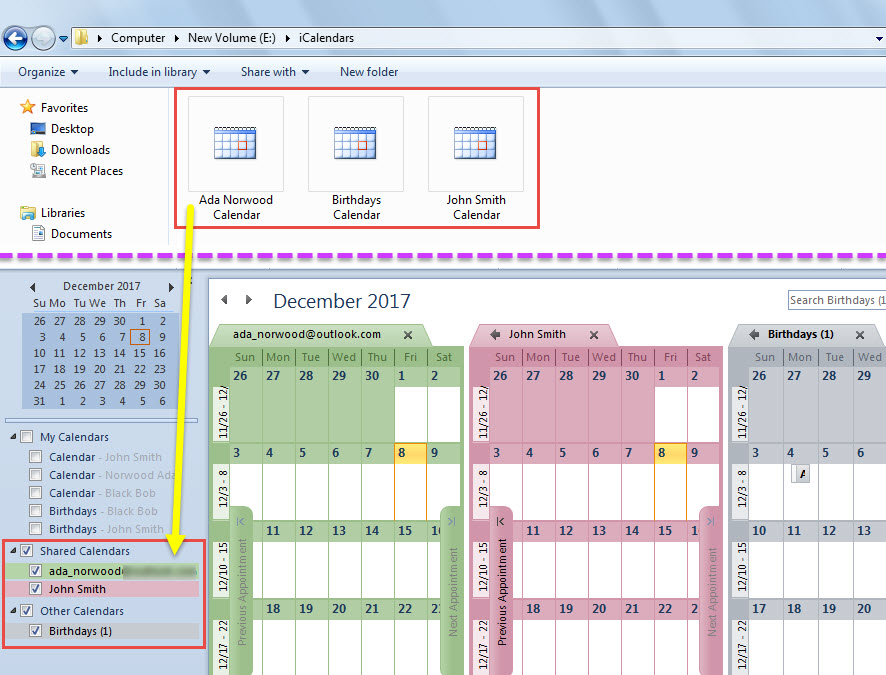
Task: Collapse the Other Calendars group
Action: click(13, 610)
